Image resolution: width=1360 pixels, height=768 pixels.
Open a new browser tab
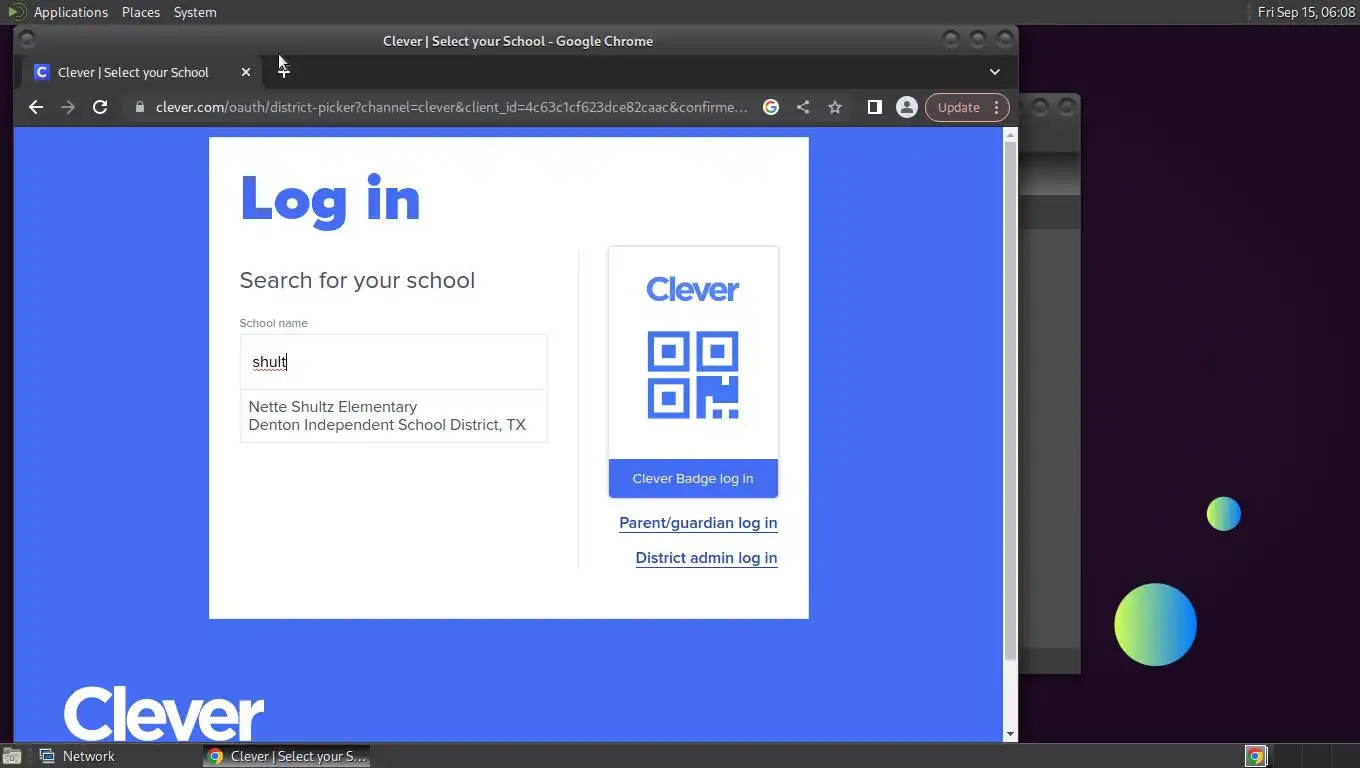[x=284, y=71]
